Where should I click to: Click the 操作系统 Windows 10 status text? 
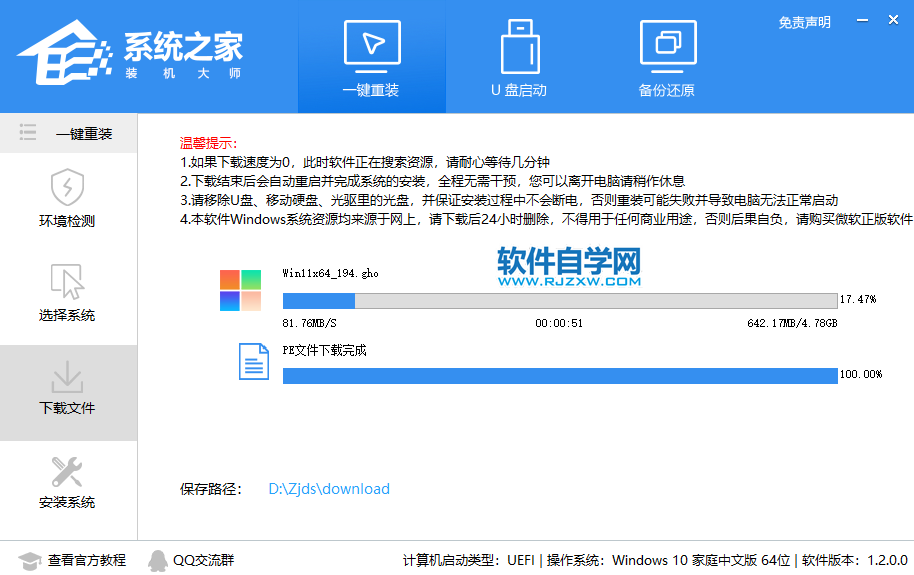pyautogui.click(x=668, y=560)
